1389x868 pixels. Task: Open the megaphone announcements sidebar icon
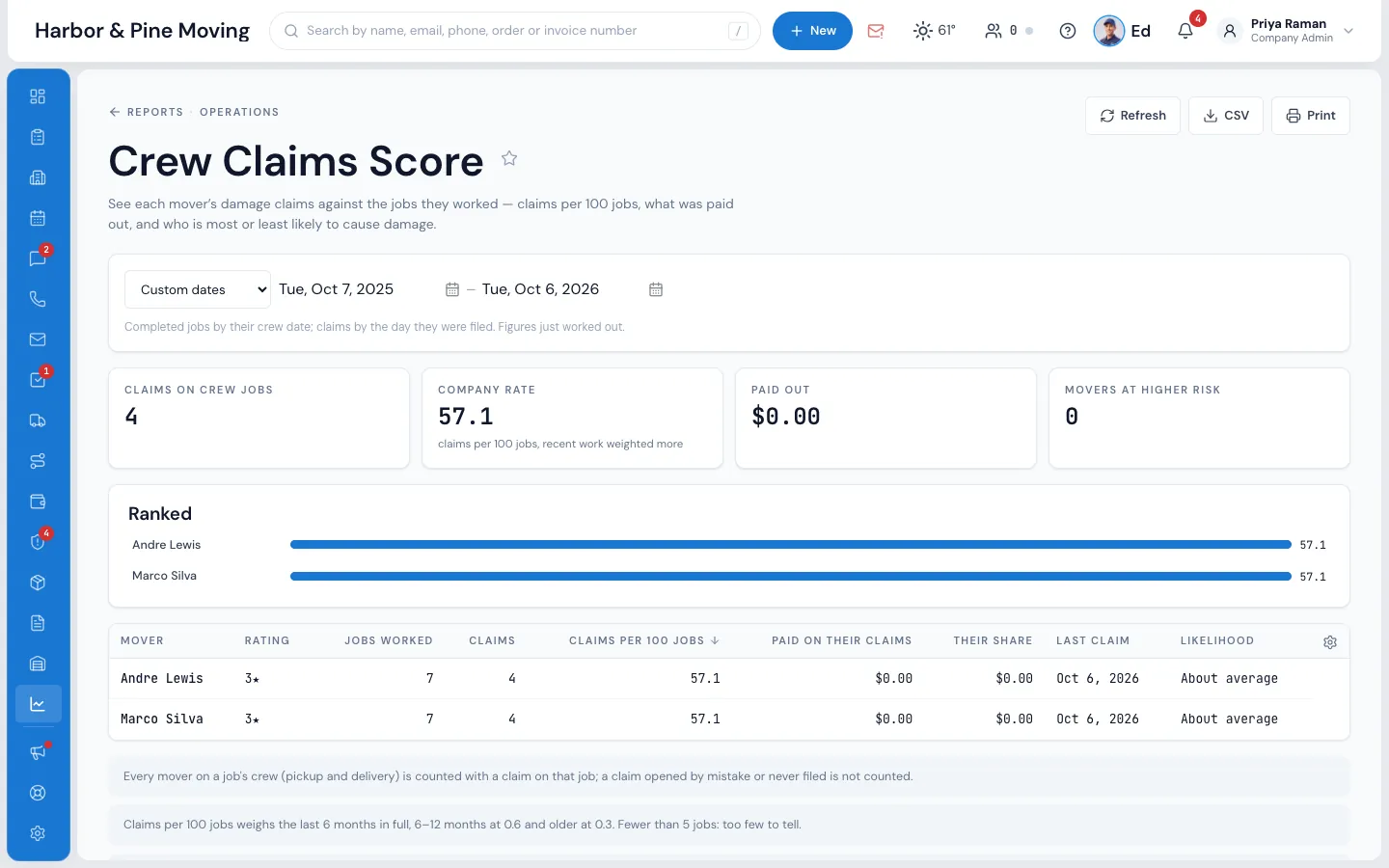click(38, 752)
